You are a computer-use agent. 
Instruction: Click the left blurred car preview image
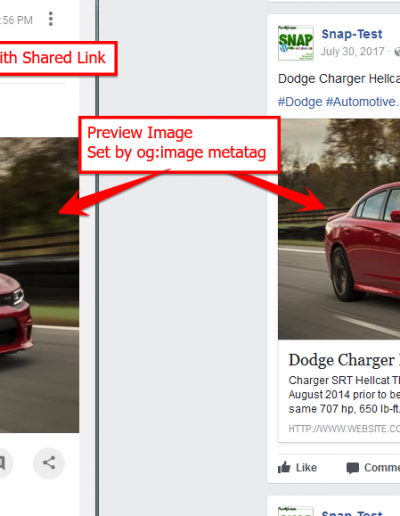pos(39,285)
